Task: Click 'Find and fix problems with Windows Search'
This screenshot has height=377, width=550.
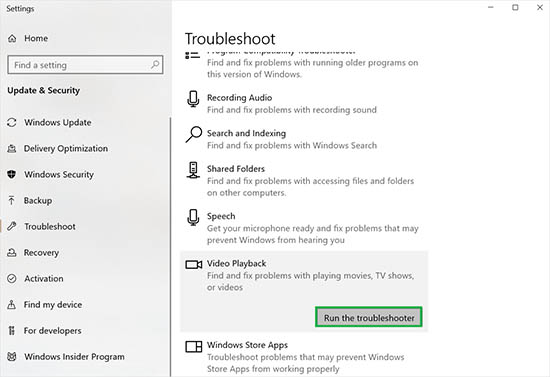Action: 292,145
